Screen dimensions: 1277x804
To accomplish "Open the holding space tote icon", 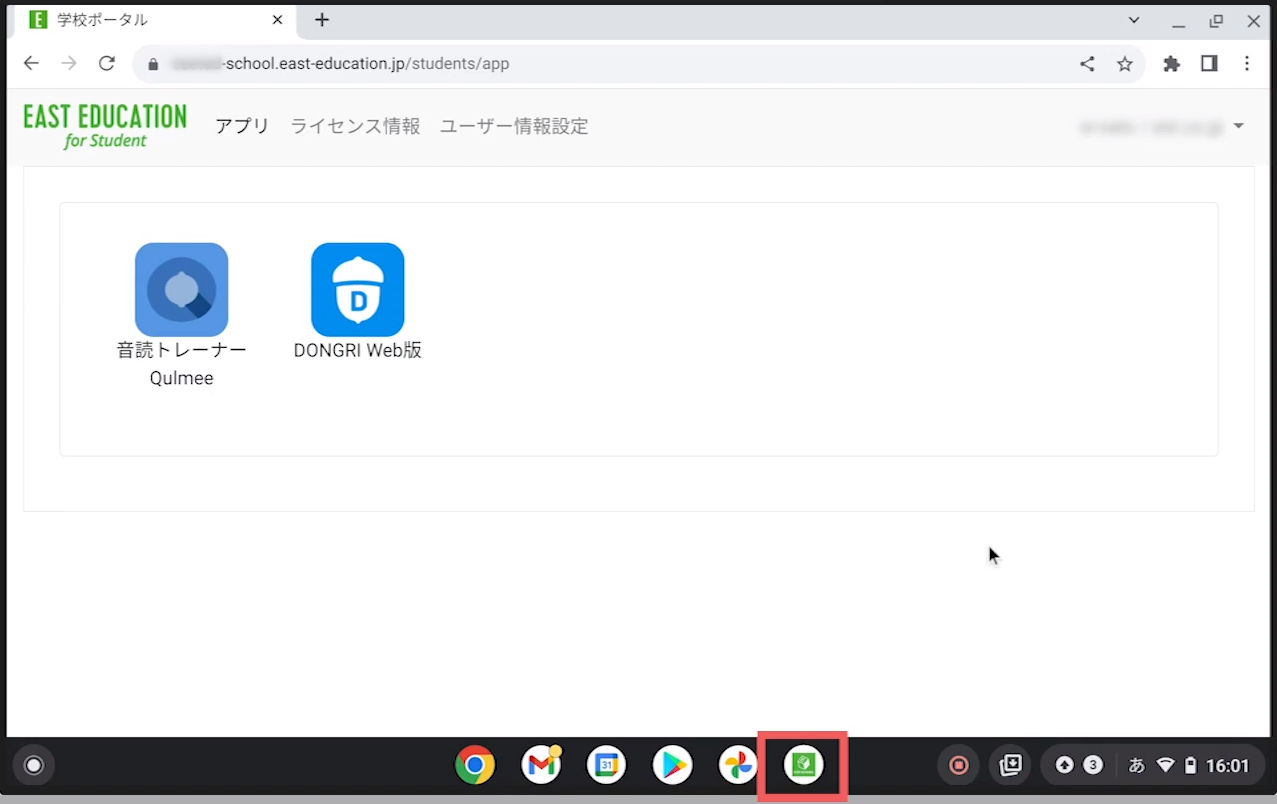I will (1011, 766).
